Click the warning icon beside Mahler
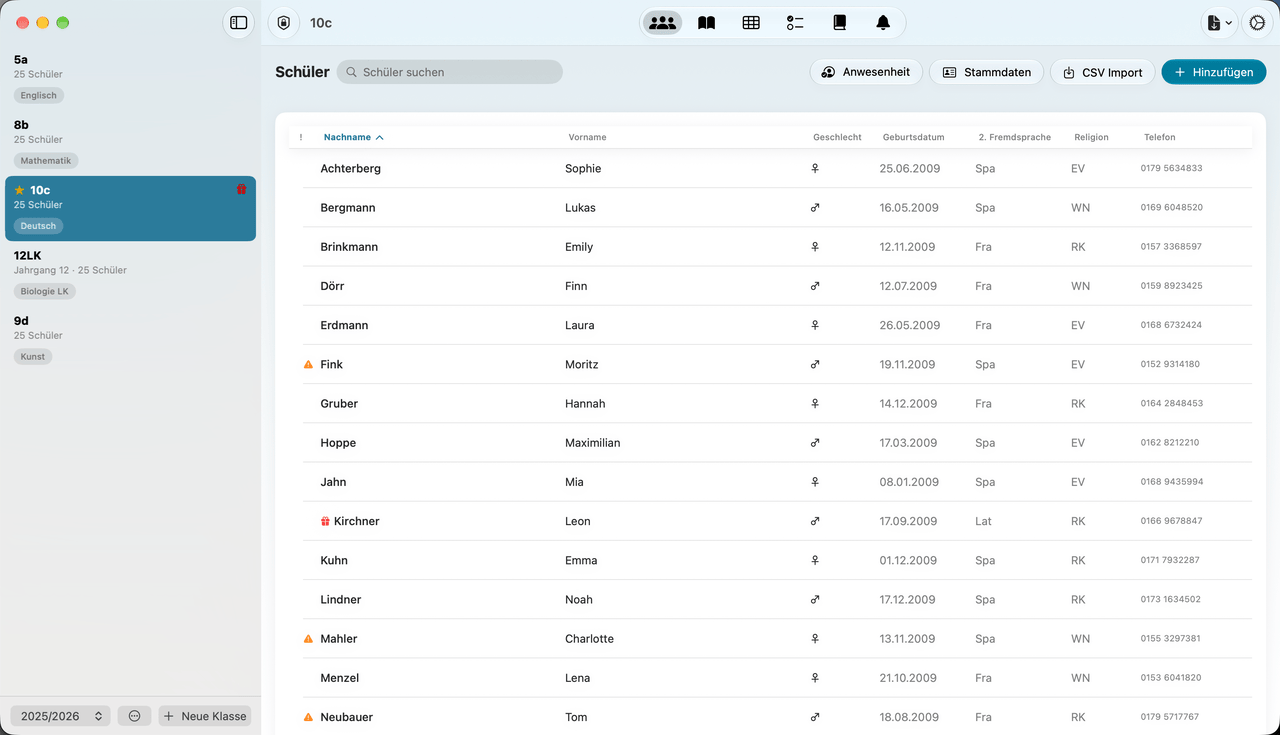 tap(308, 639)
